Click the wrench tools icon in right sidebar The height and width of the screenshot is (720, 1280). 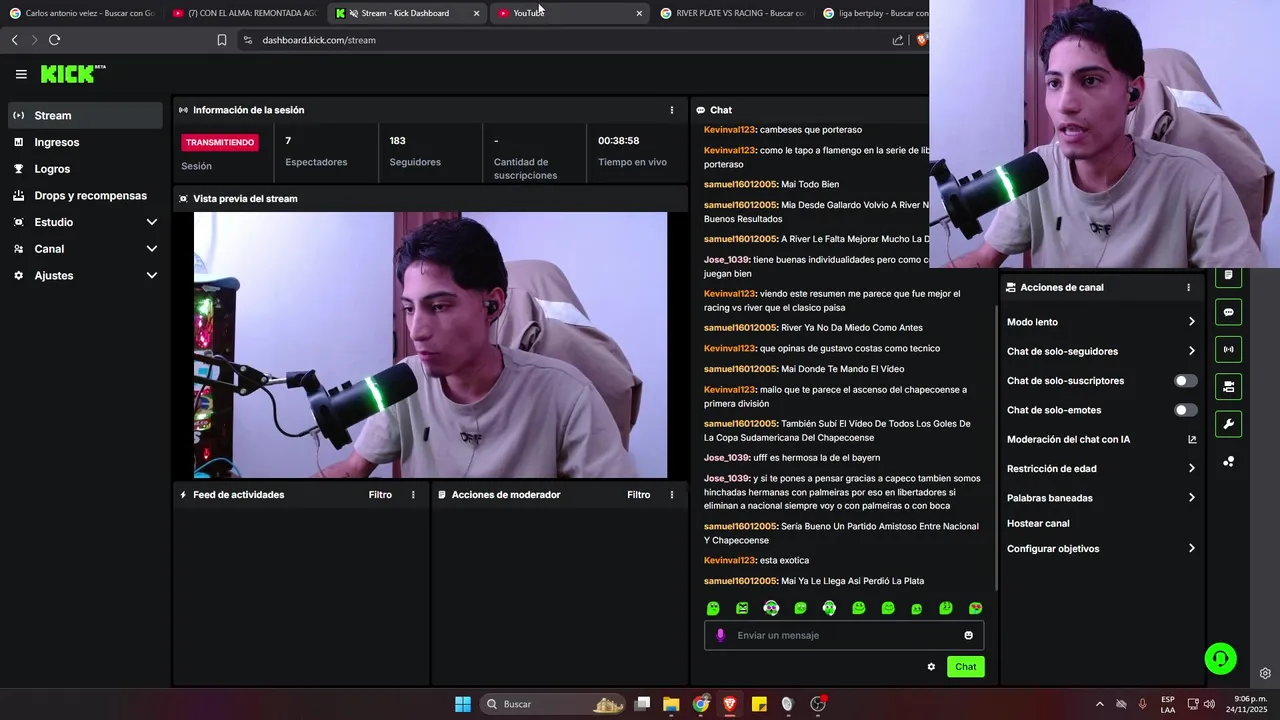click(1229, 424)
